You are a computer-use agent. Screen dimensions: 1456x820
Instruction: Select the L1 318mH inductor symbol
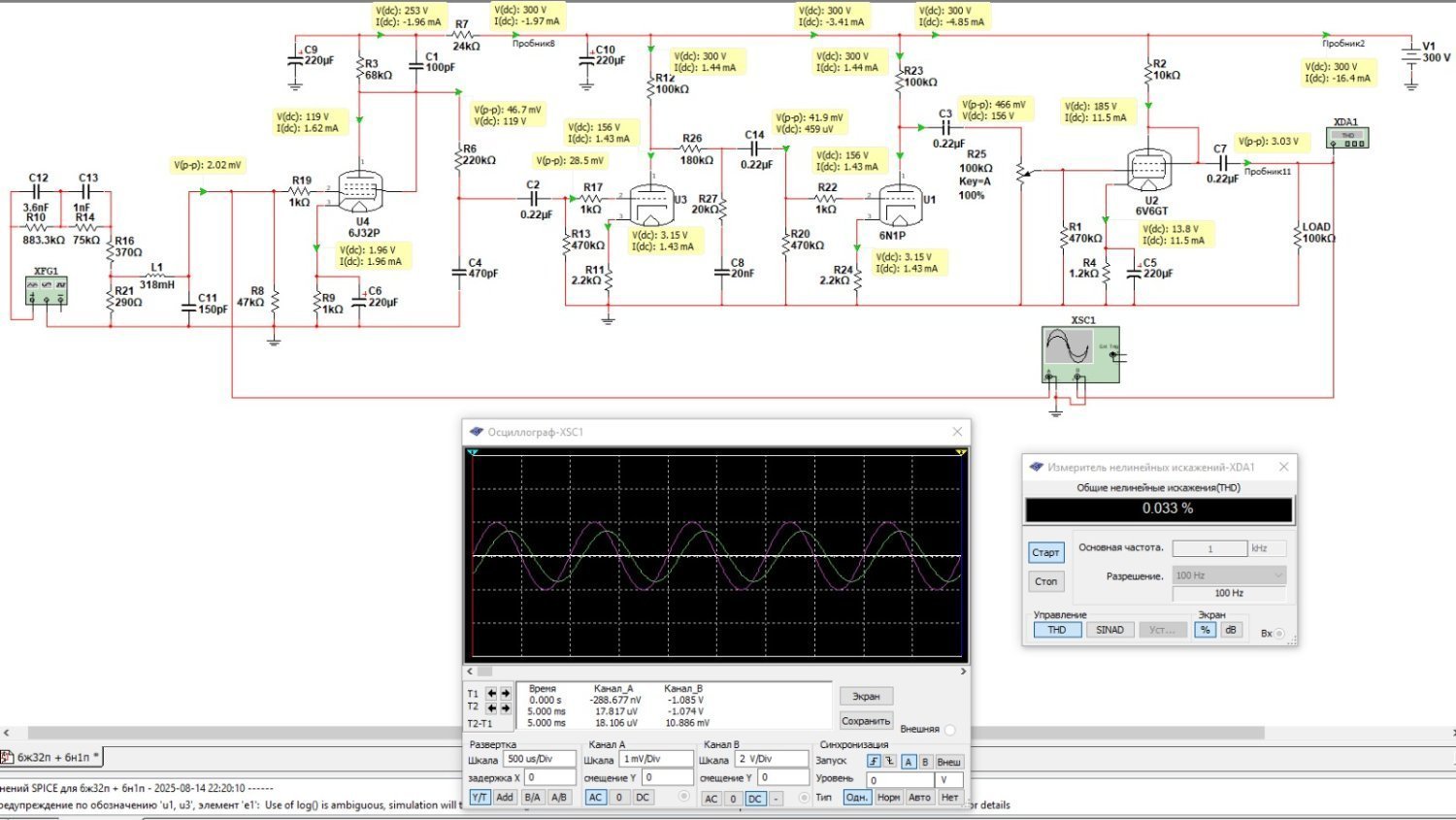[x=156, y=277]
